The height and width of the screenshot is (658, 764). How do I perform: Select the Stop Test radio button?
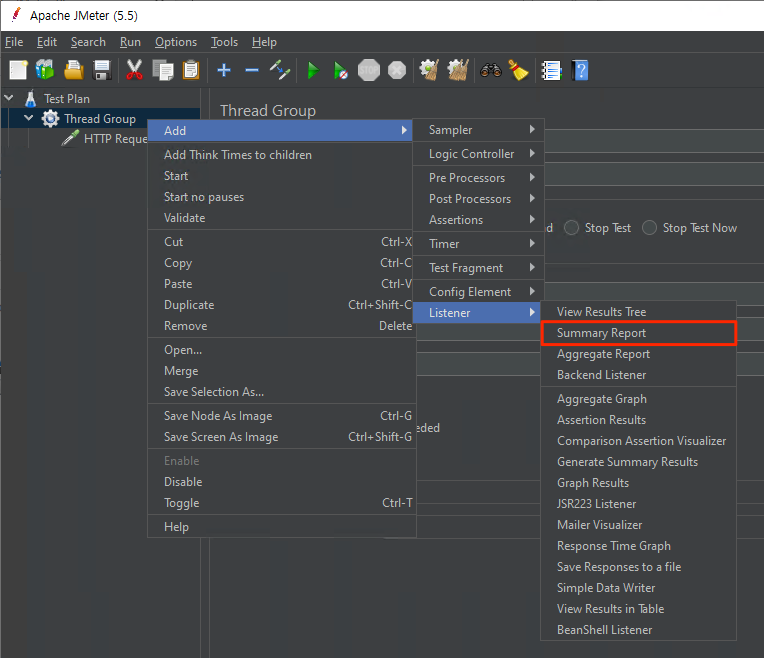click(571, 228)
